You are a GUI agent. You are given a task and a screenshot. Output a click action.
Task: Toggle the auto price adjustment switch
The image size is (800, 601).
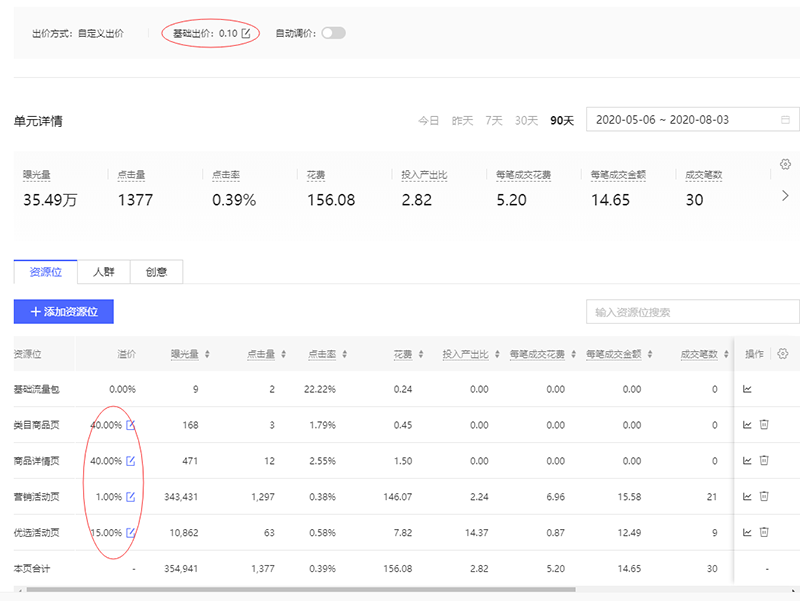(334, 33)
